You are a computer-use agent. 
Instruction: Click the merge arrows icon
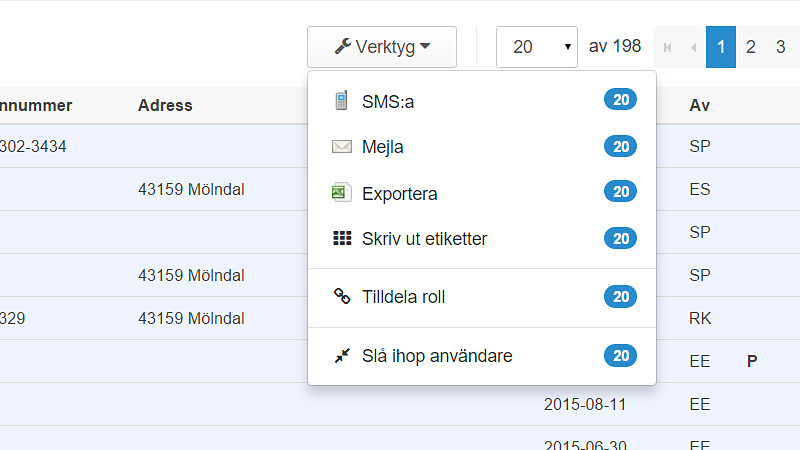tap(342, 356)
